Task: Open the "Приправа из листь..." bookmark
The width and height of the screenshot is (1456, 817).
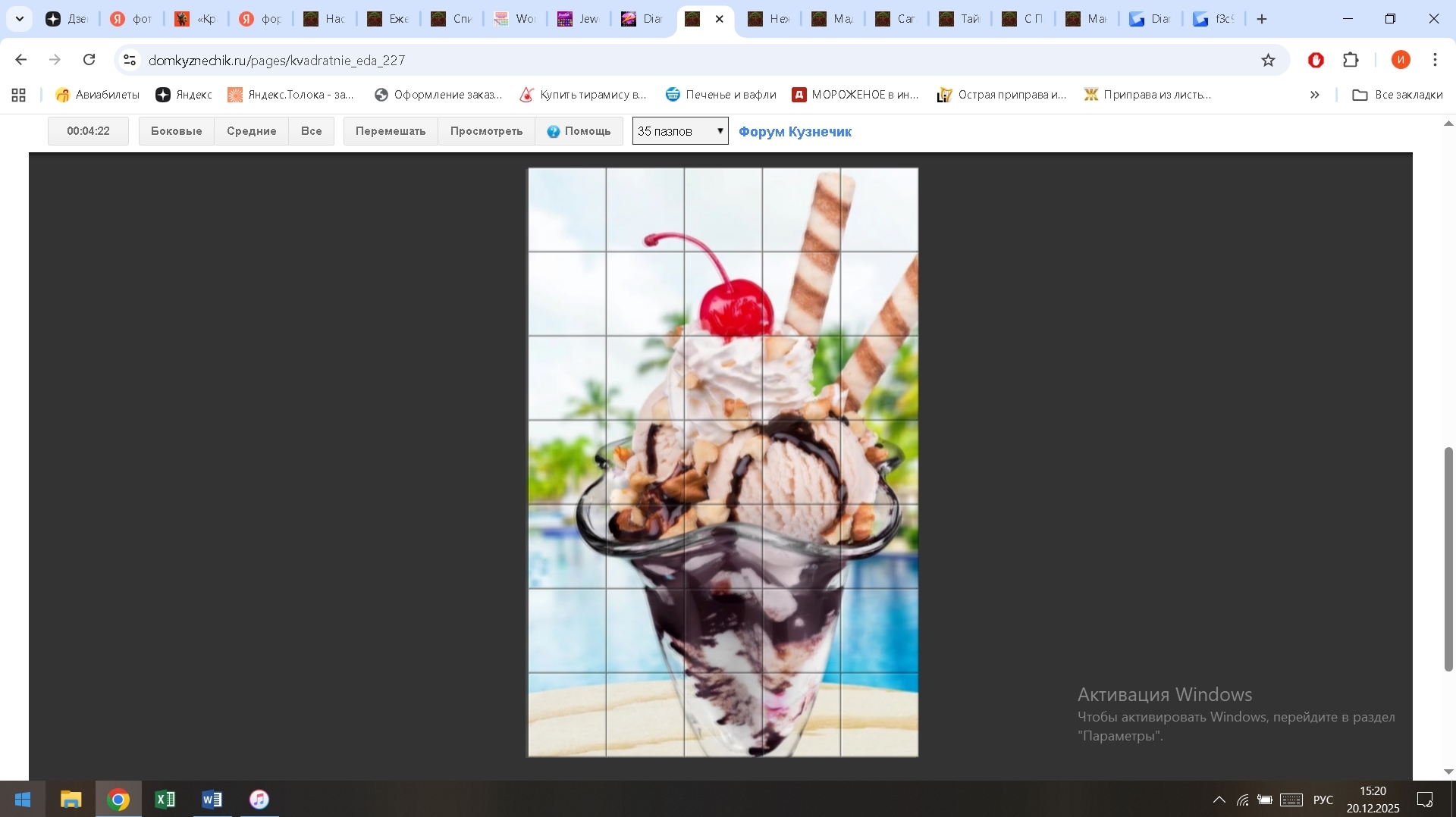Action: point(1147,95)
